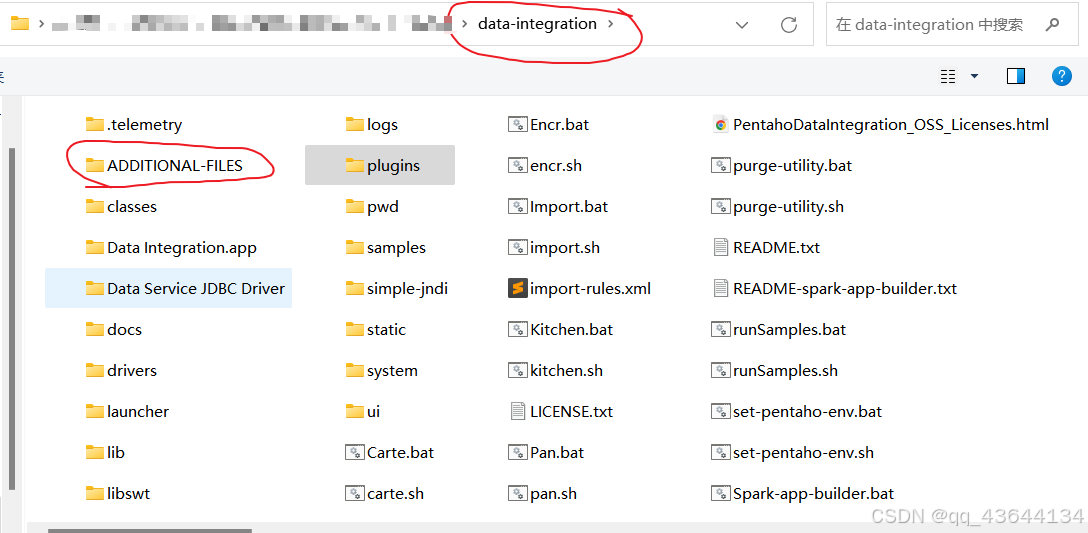The image size is (1088, 533).
Task: Change the view layout icon
Action: pos(948,76)
